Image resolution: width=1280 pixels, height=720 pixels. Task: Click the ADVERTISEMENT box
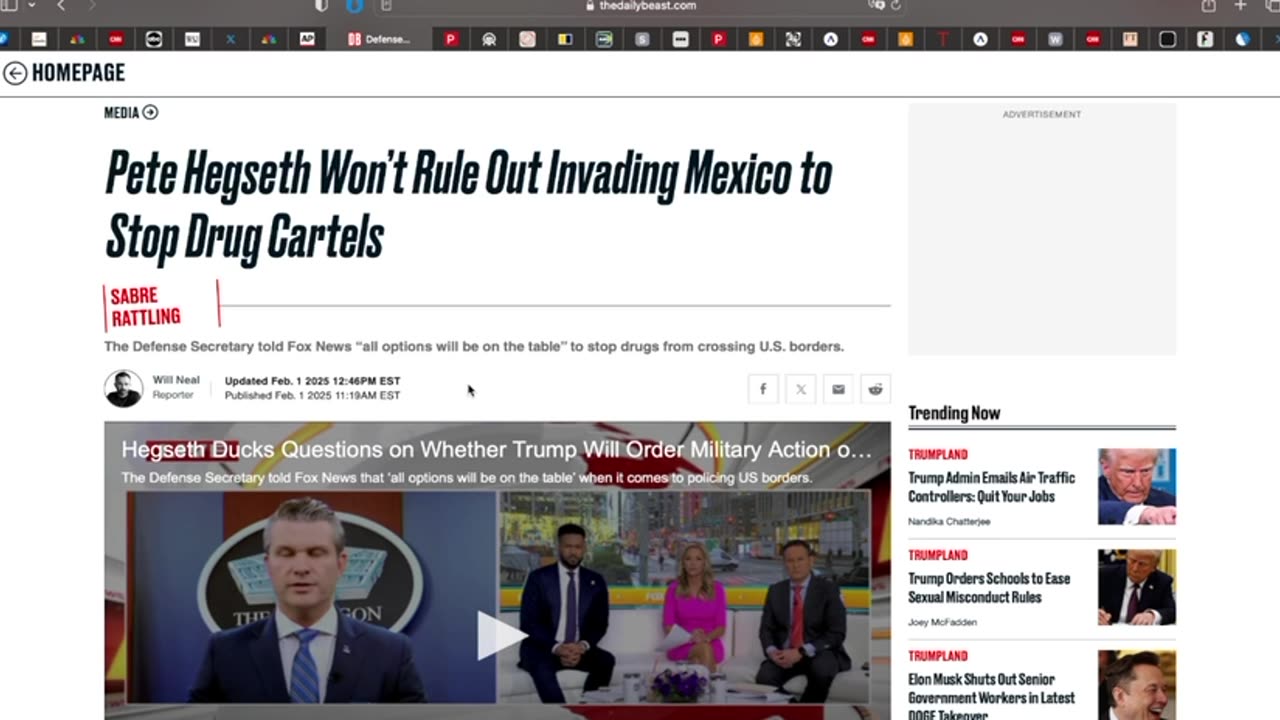(1042, 230)
